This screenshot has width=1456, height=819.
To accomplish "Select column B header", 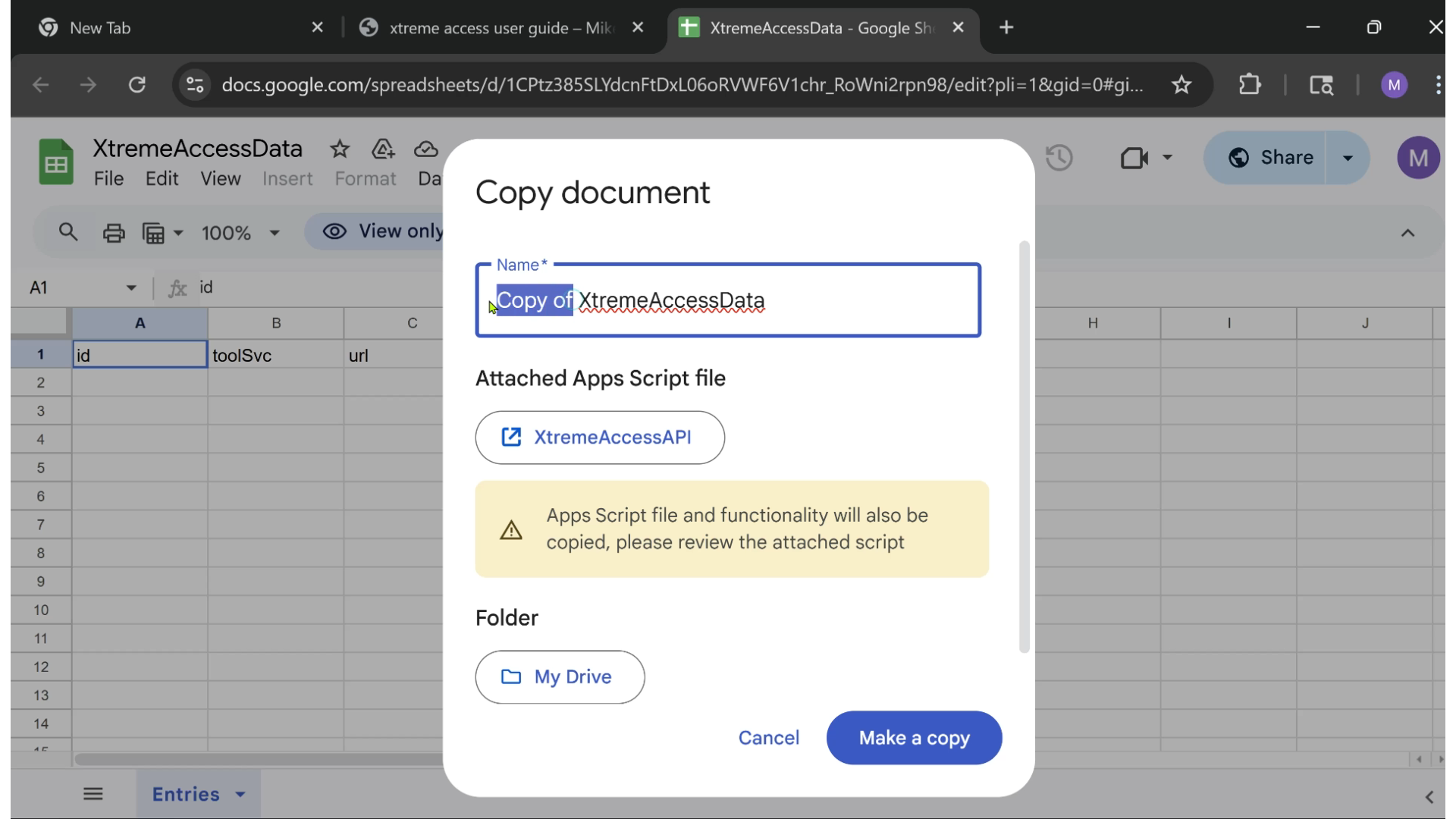I will coord(276,323).
